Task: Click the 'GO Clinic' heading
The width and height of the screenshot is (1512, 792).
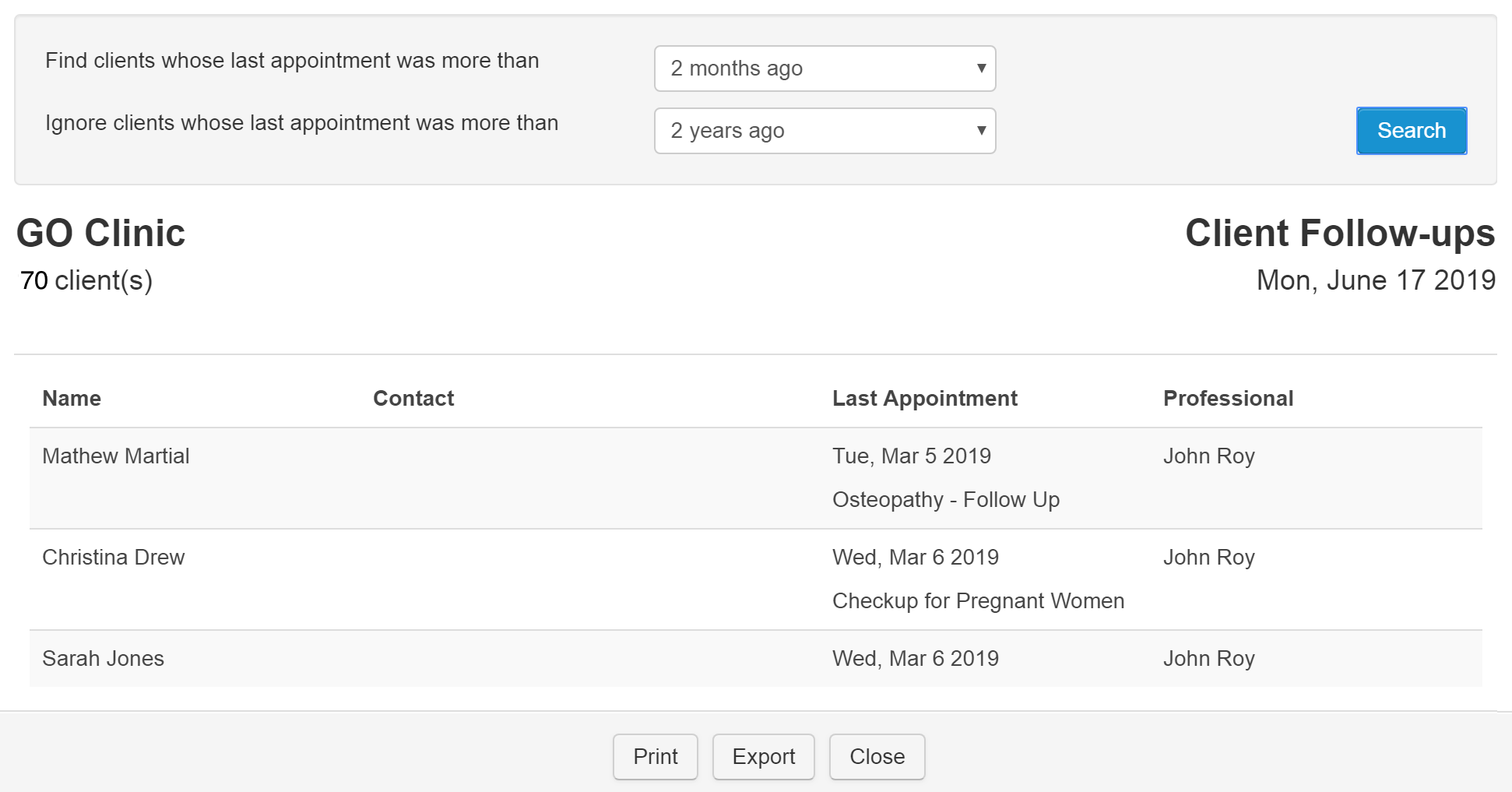Action: 101,233
